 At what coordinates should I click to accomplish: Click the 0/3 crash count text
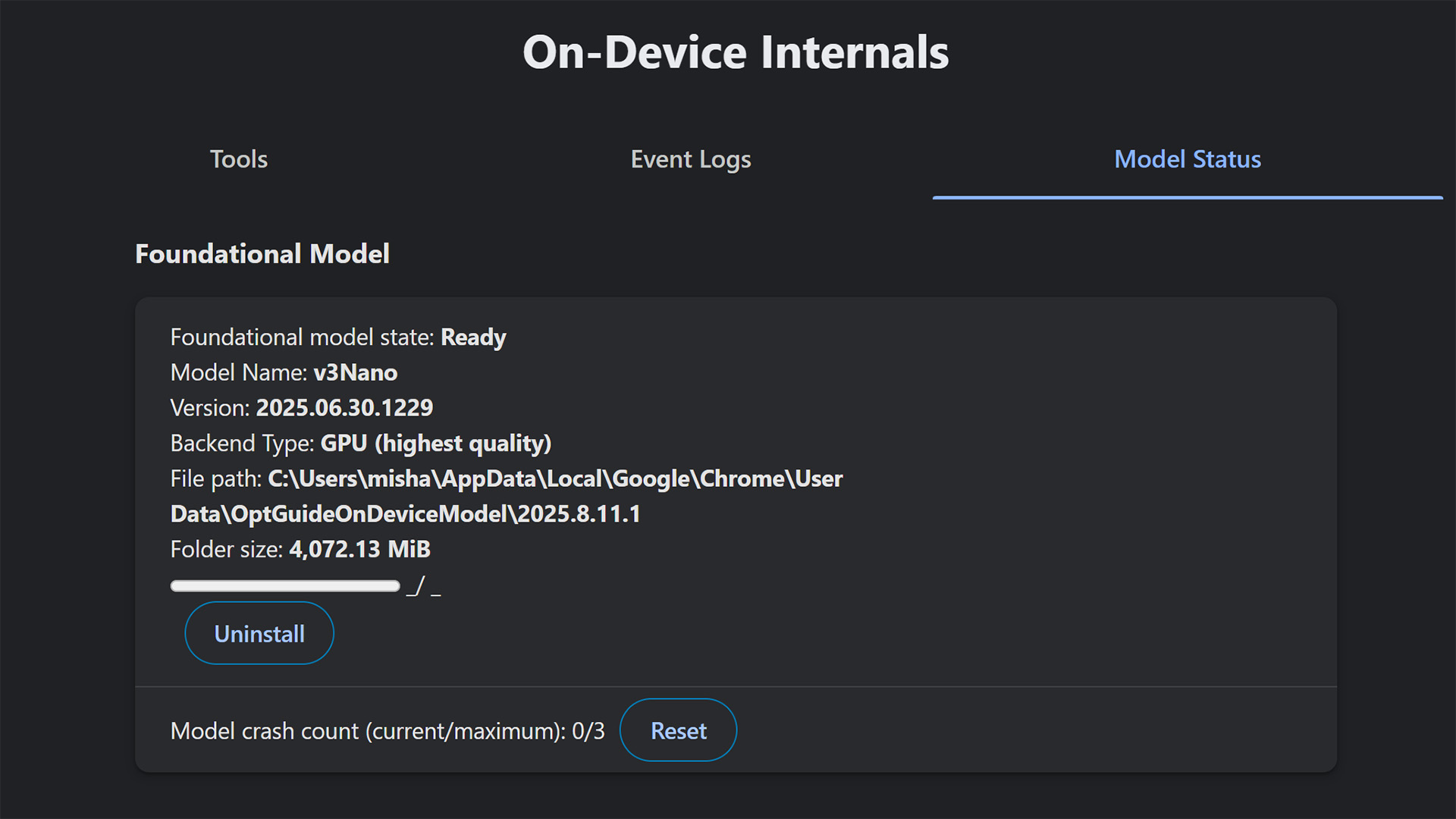(588, 731)
